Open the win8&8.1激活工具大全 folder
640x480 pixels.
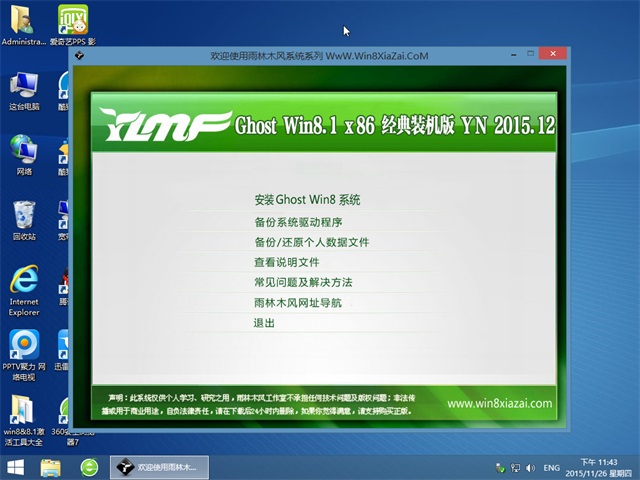click(x=24, y=420)
